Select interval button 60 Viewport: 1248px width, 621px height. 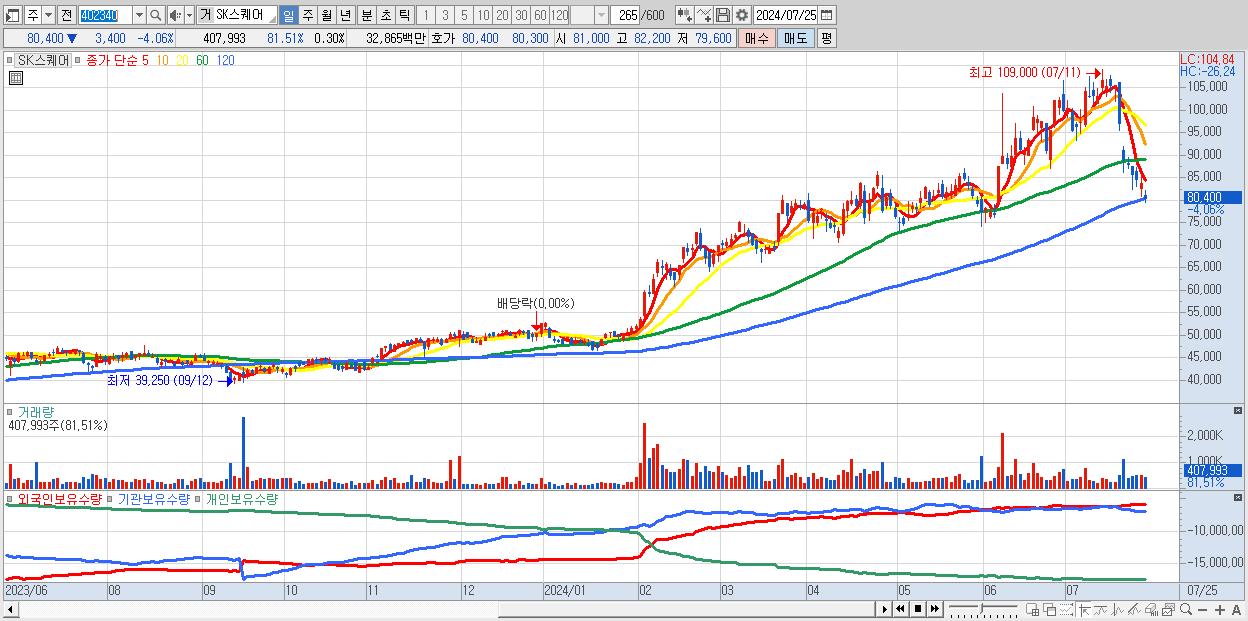[540, 16]
